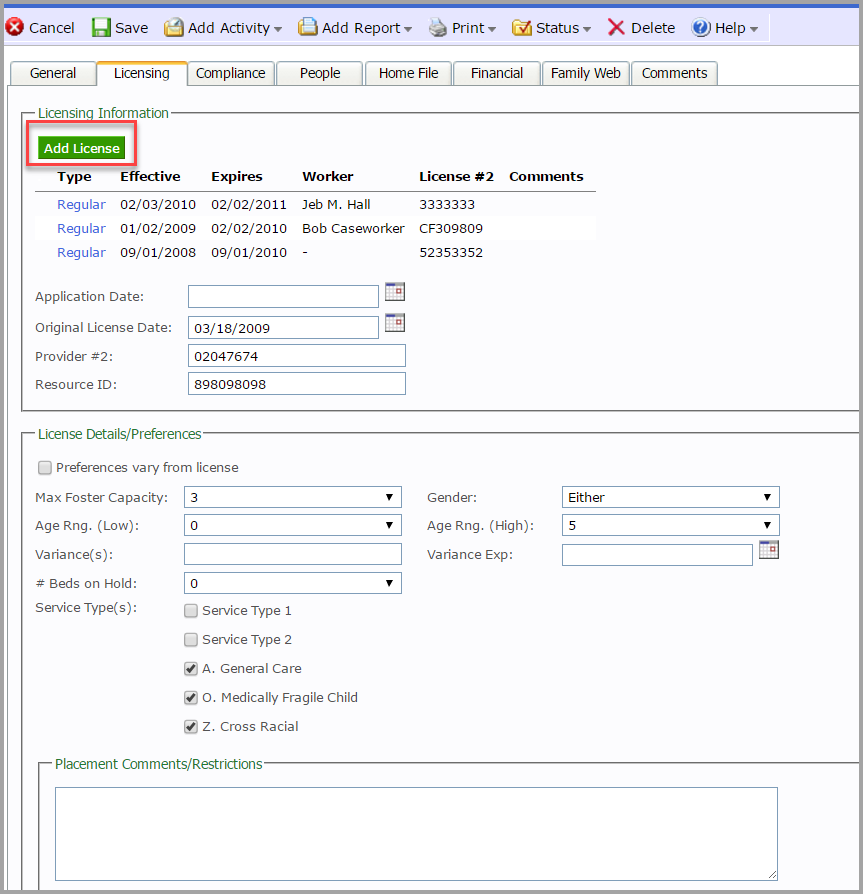This screenshot has height=894, width=863.
Task: Click the Worker column header
Action: point(328,177)
